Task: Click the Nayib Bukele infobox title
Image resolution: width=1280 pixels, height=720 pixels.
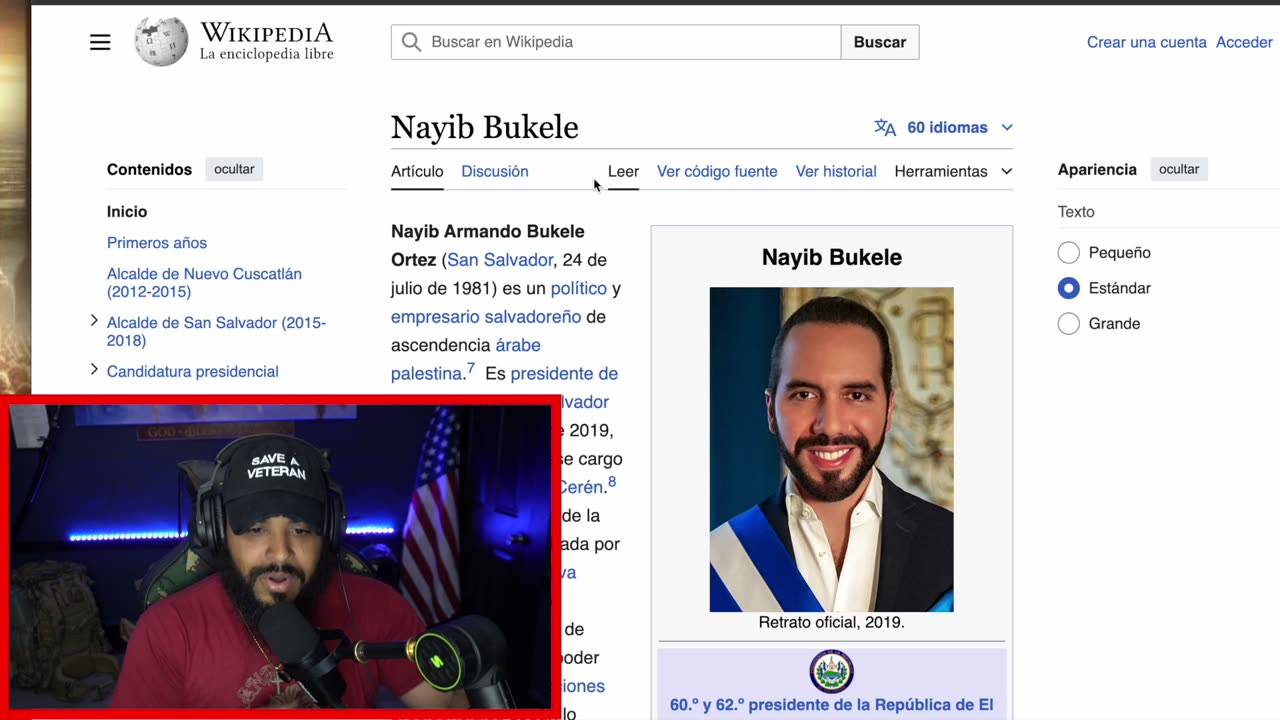Action: click(x=832, y=257)
